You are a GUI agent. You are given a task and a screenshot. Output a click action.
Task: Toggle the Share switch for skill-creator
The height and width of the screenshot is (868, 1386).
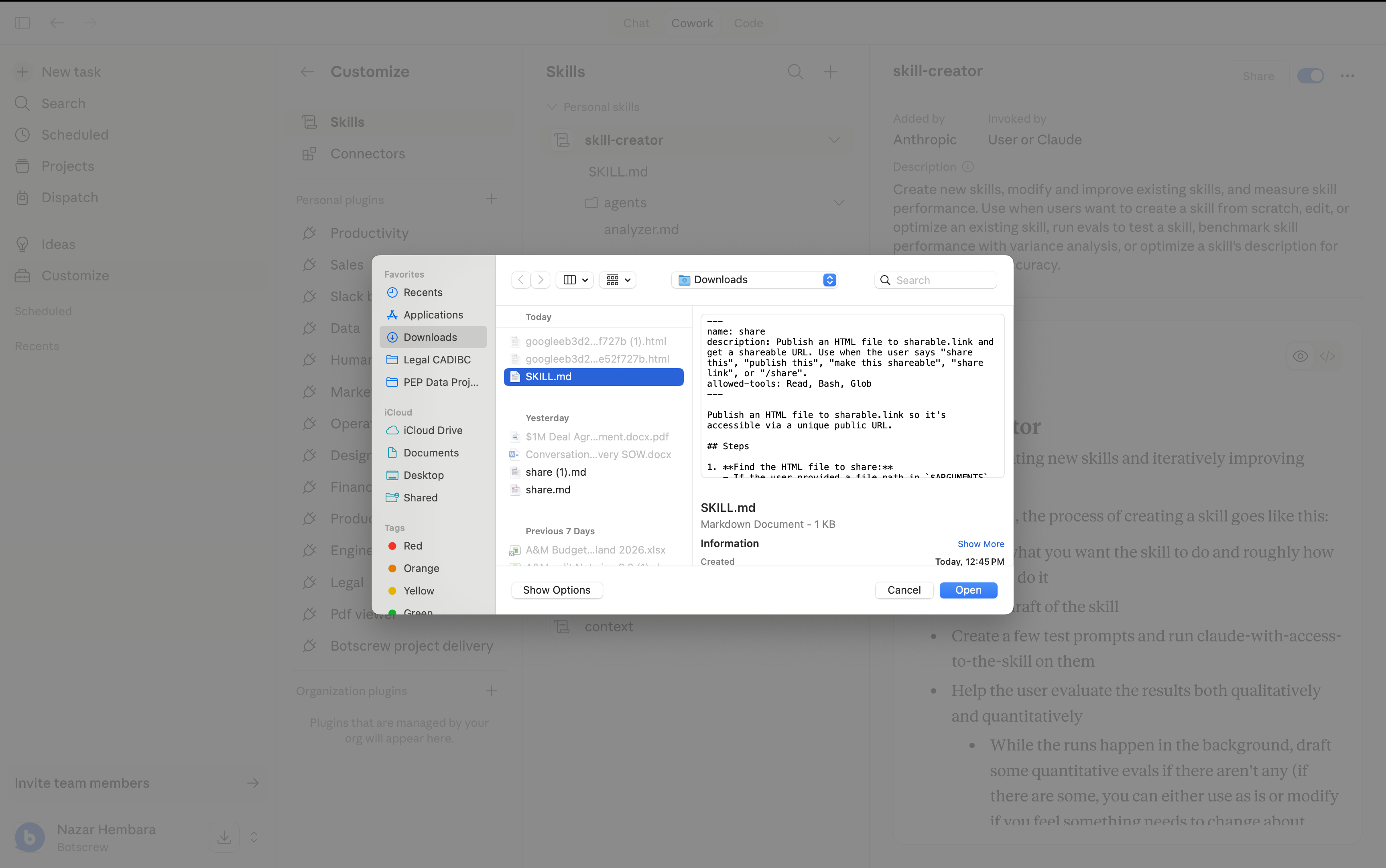1311,75
